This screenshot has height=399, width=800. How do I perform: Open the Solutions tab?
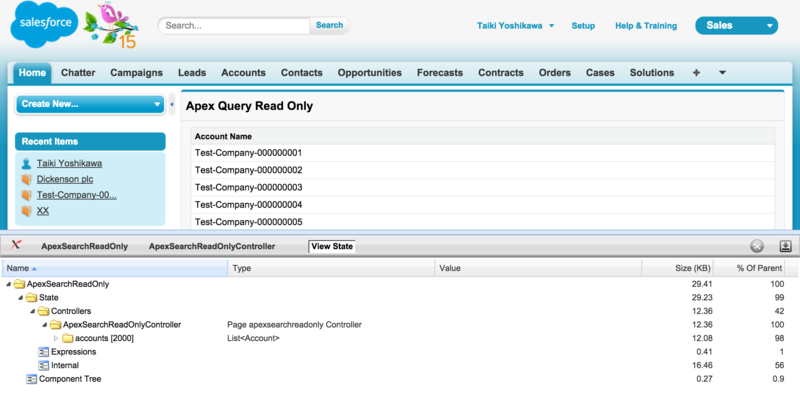(x=652, y=73)
